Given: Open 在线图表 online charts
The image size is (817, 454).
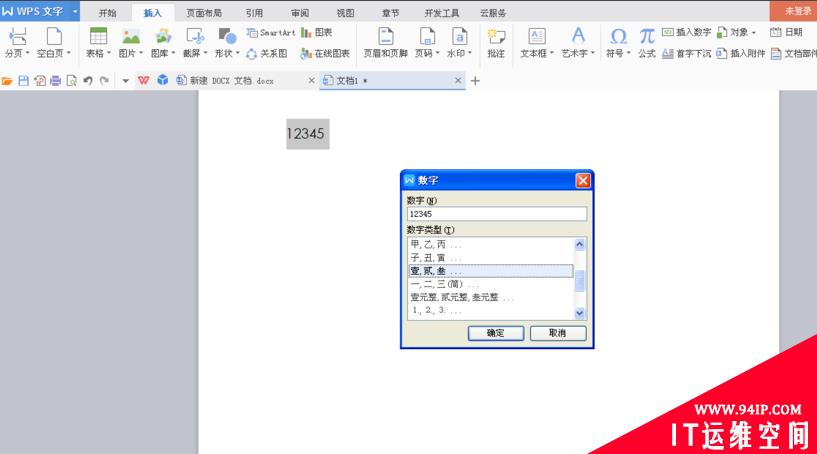Looking at the screenshot, I should pyautogui.click(x=325, y=54).
